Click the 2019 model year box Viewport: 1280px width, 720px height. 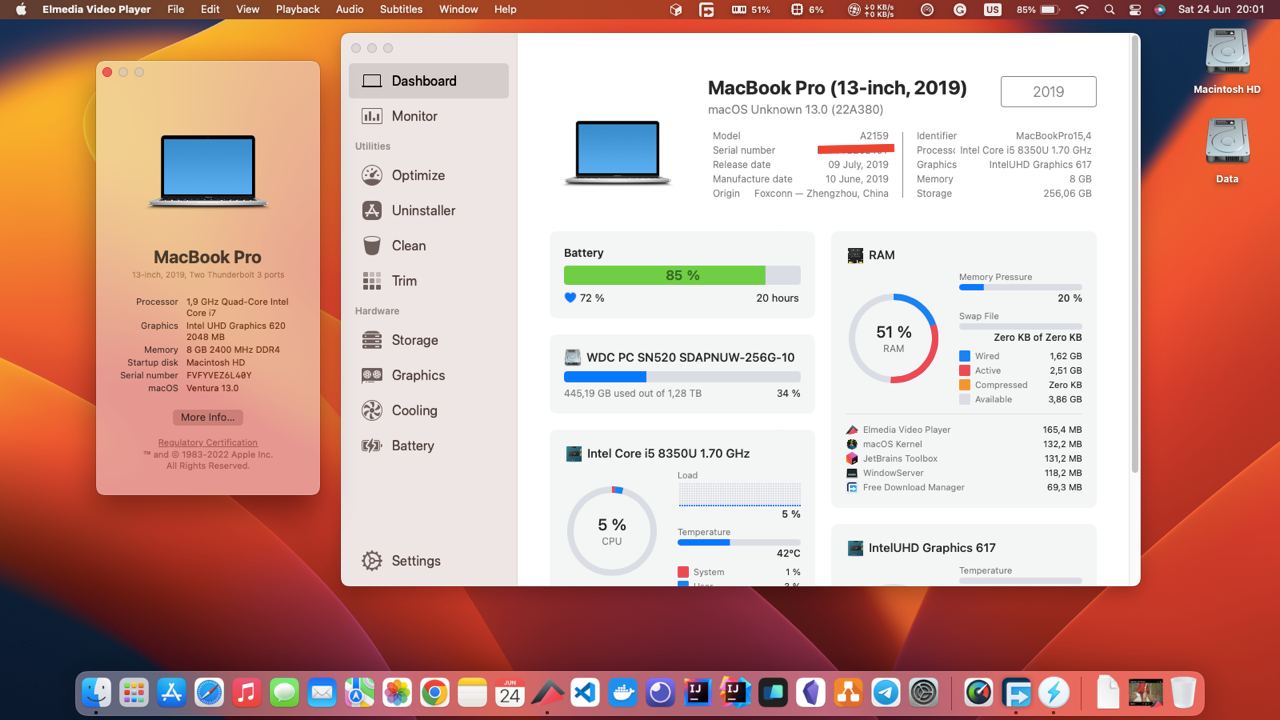click(x=1048, y=91)
